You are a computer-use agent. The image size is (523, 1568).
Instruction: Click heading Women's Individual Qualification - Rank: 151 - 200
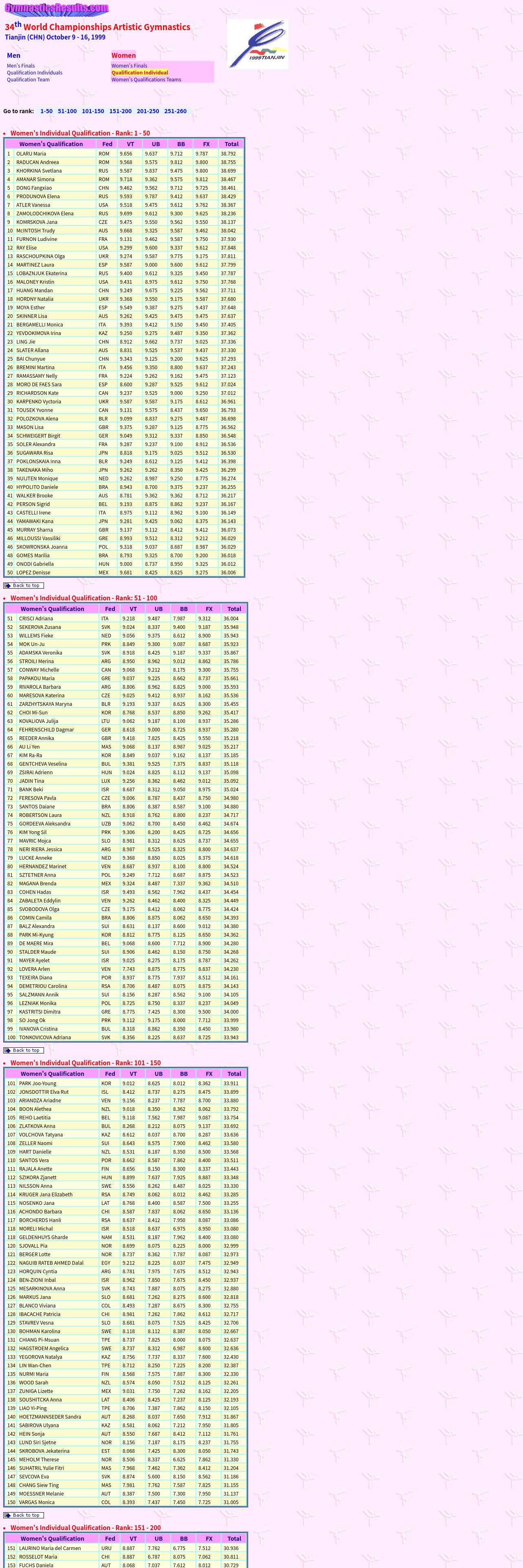(x=85, y=1527)
